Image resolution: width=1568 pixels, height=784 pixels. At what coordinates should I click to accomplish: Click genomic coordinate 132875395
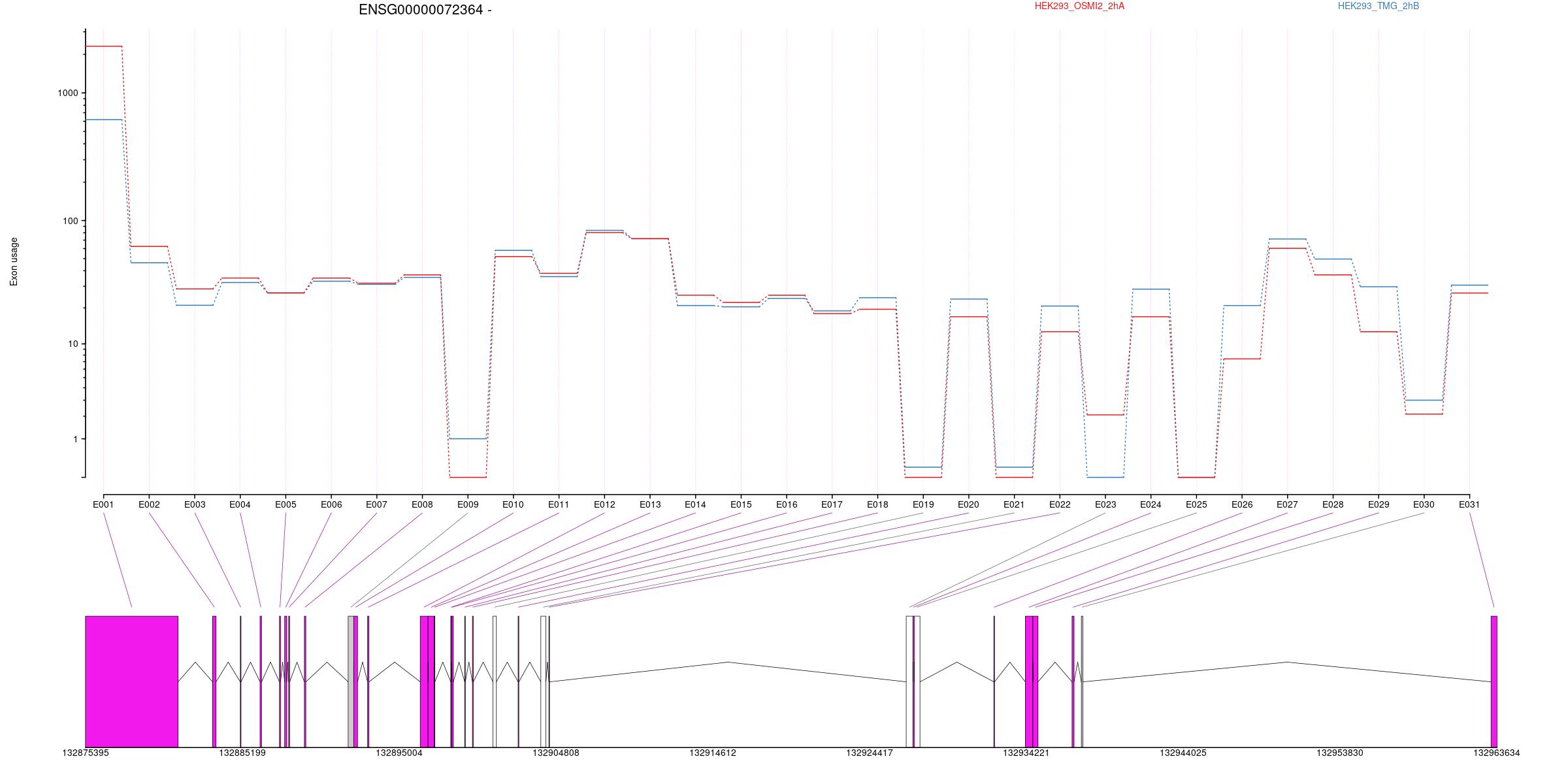tap(86, 753)
